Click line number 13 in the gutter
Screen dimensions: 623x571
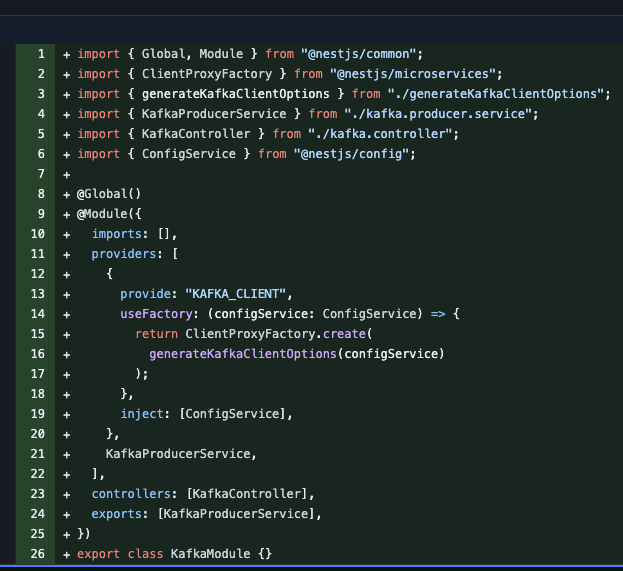pos(38,294)
